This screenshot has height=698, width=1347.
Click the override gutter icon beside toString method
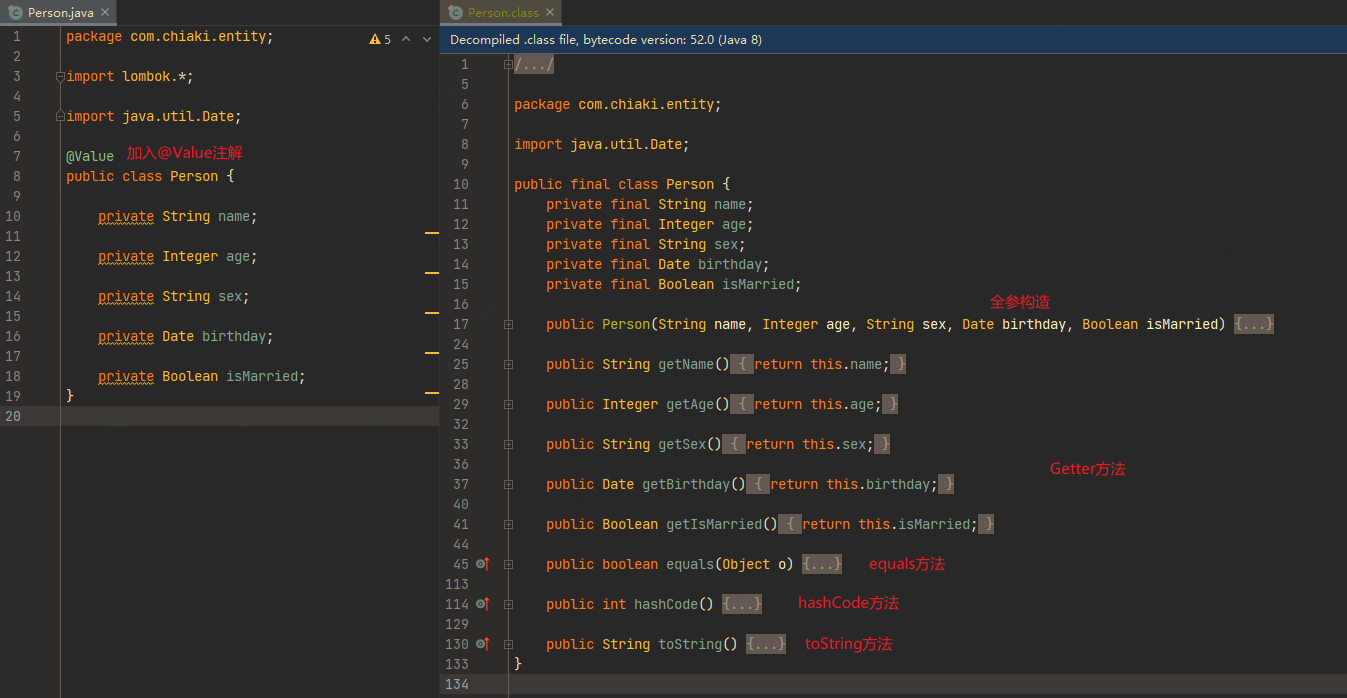481,644
